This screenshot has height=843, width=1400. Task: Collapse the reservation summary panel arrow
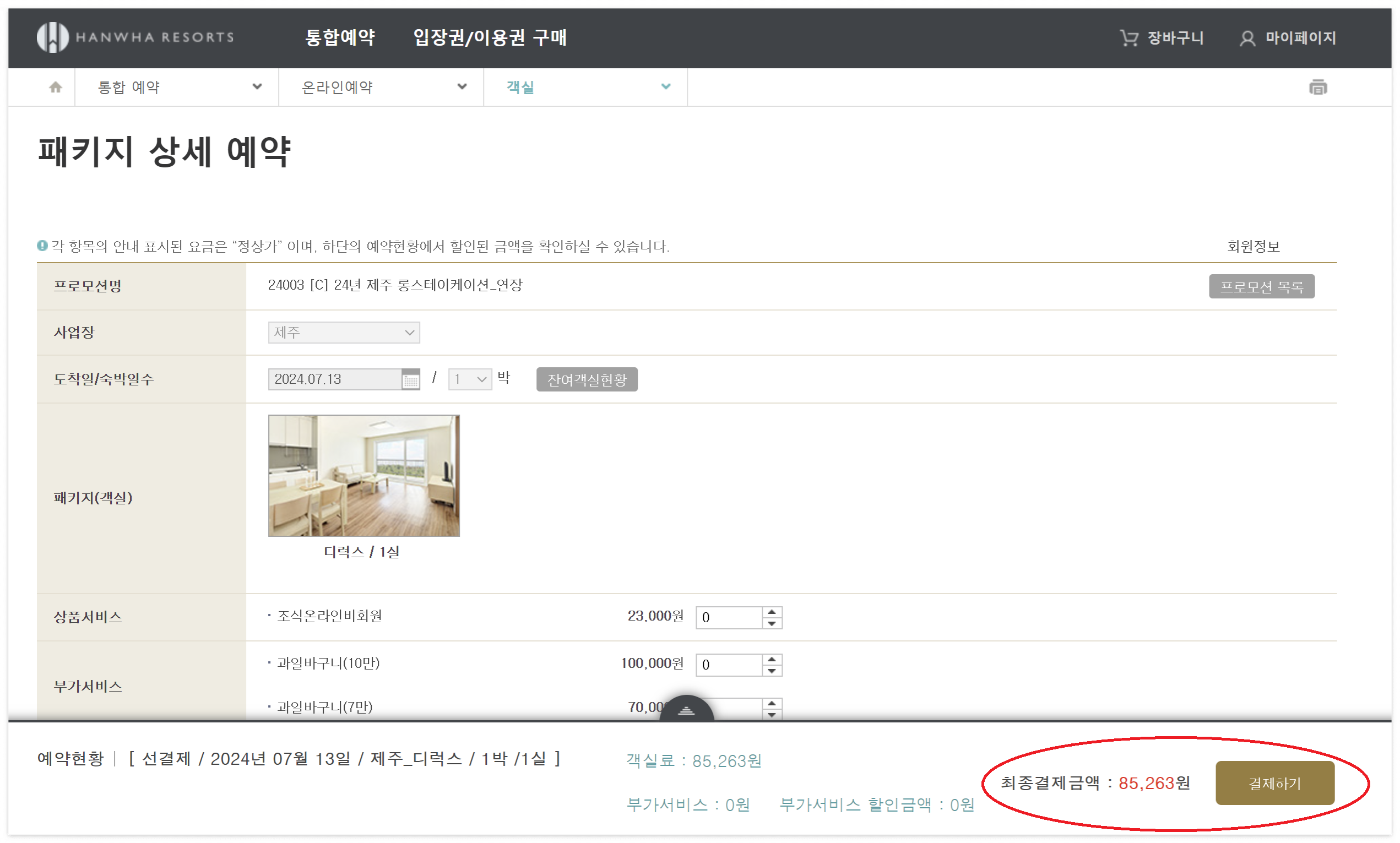coord(686,710)
